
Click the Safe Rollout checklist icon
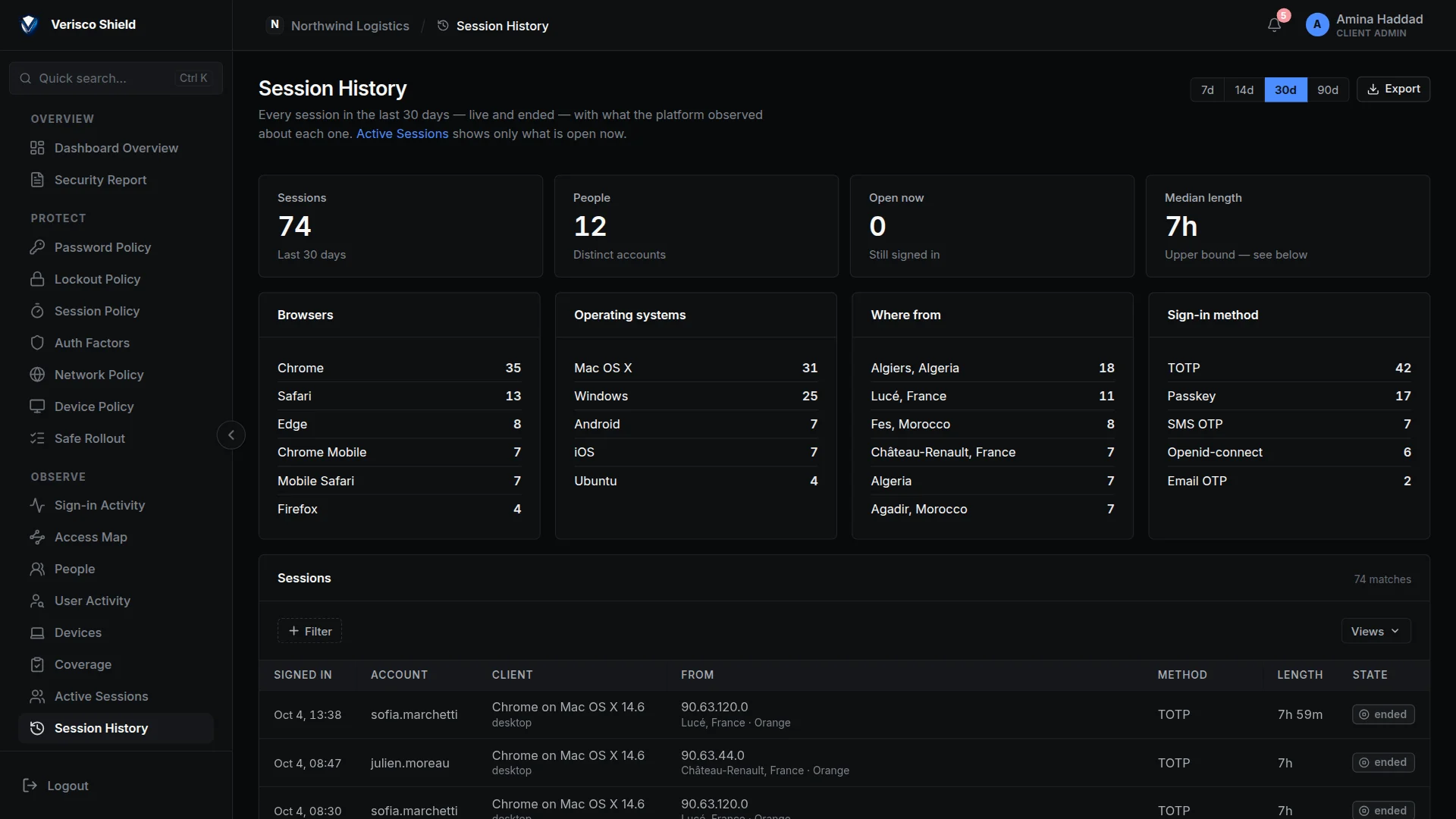(37, 438)
